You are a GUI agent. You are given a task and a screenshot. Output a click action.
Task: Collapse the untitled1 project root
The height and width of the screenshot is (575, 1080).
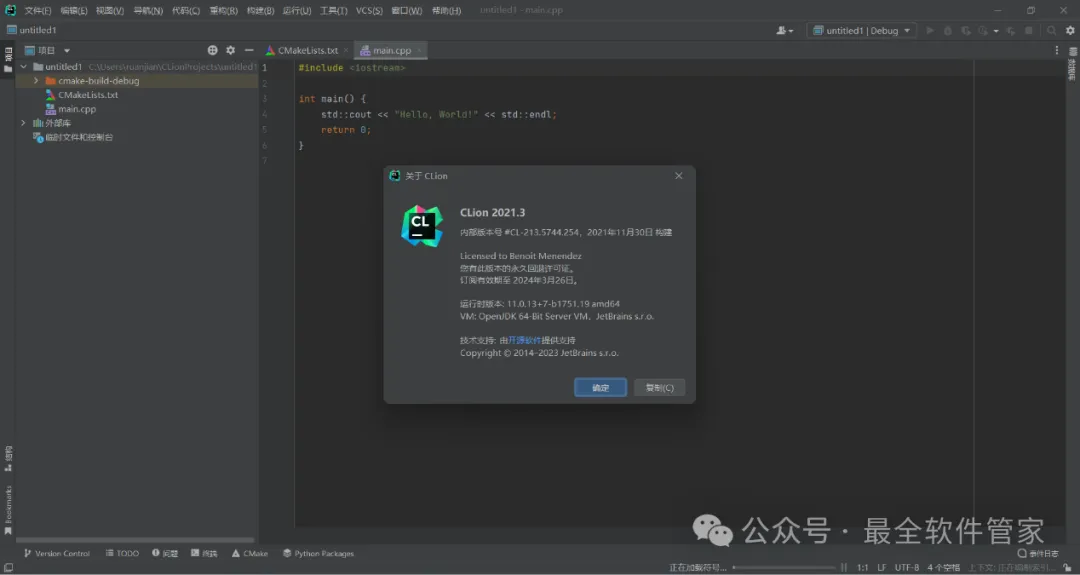point(23,67)
